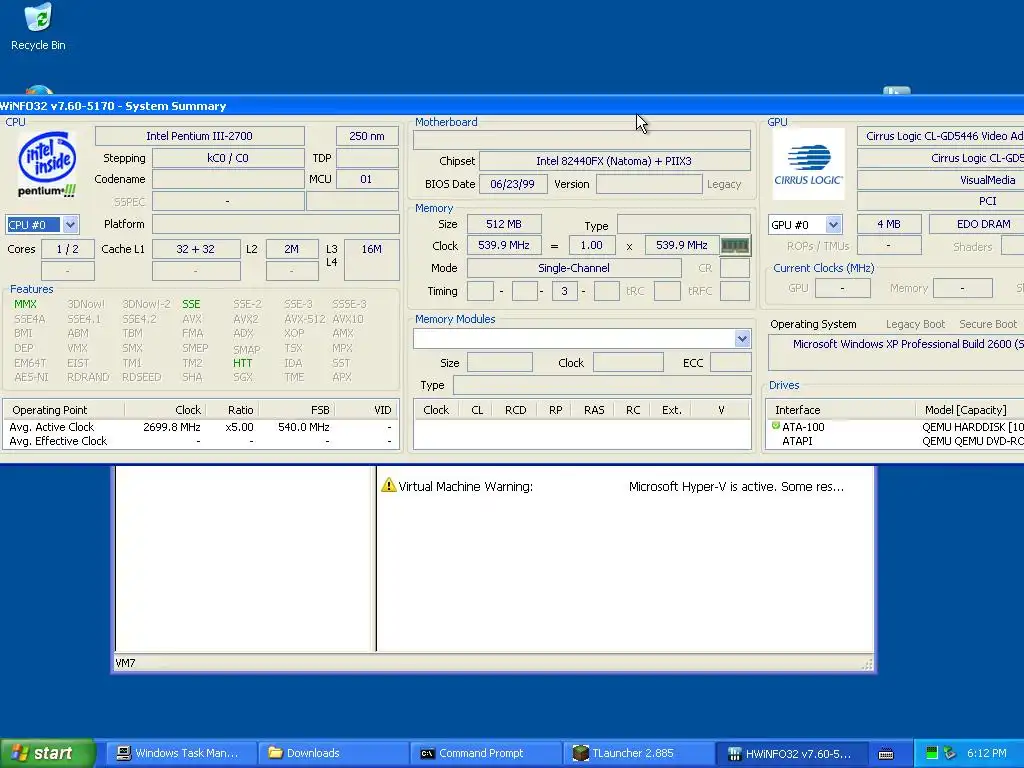
Task: Switch to TLauncher 2.885 taskbar button
Action: [639, 753]
